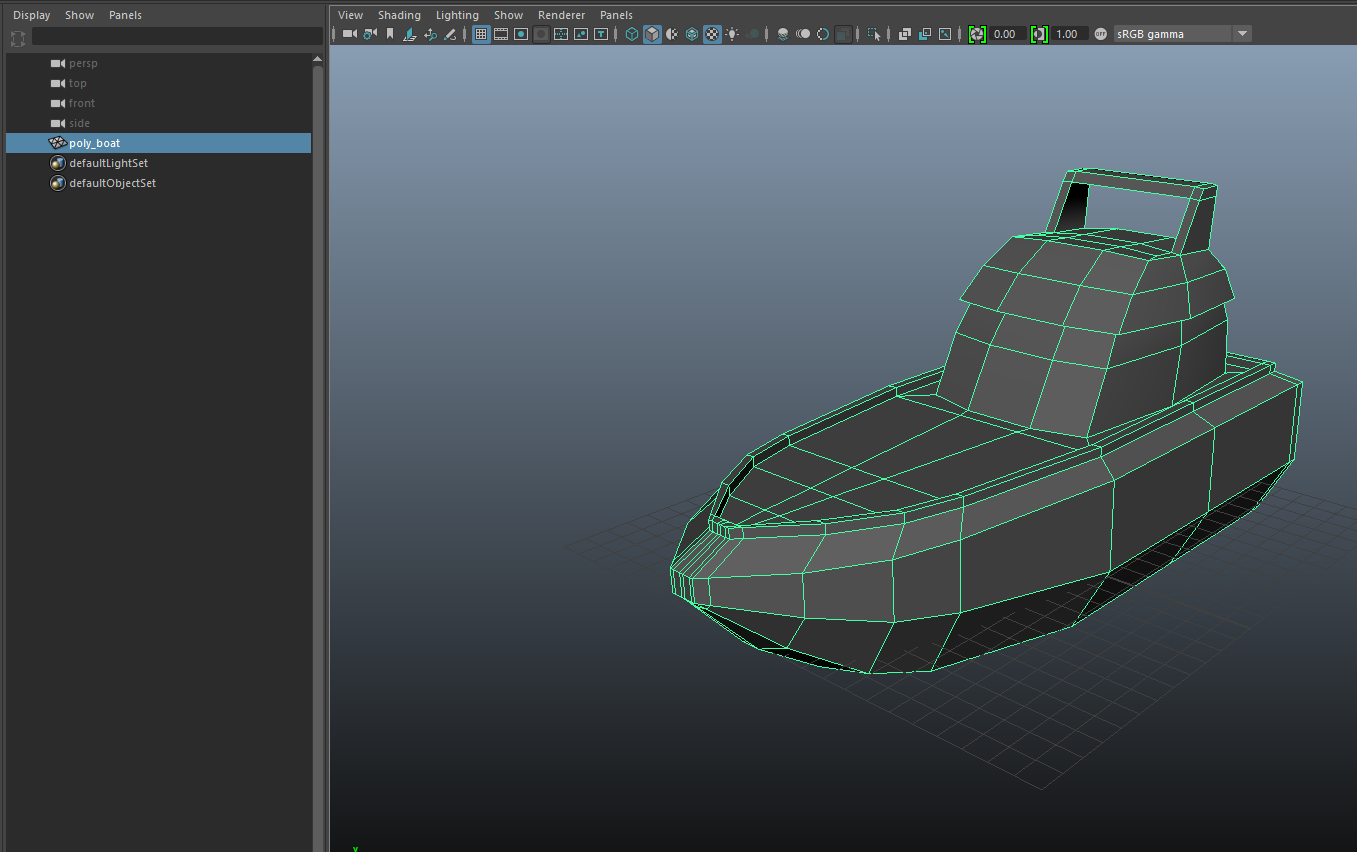Open the viewport Lighting menu
Viewport: 1357px width, 852px height.
[x=457, y=15]
